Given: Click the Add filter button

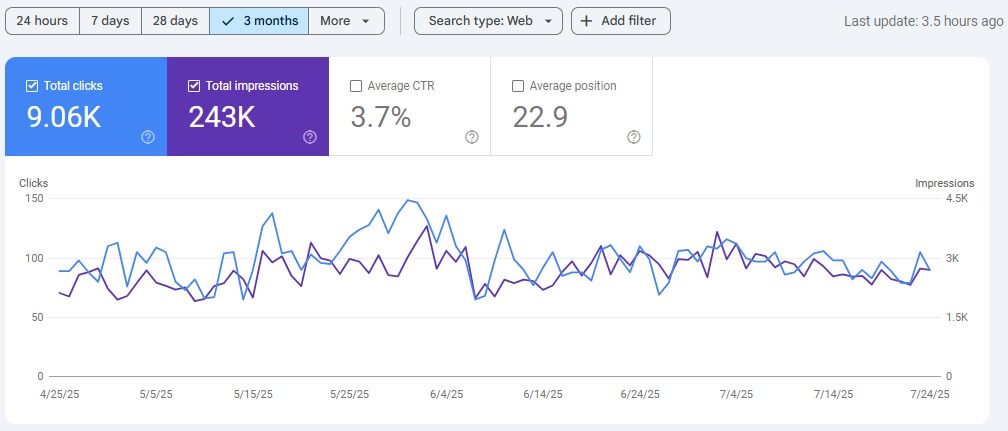Looking at the screenshot, I should click(620, 21).
